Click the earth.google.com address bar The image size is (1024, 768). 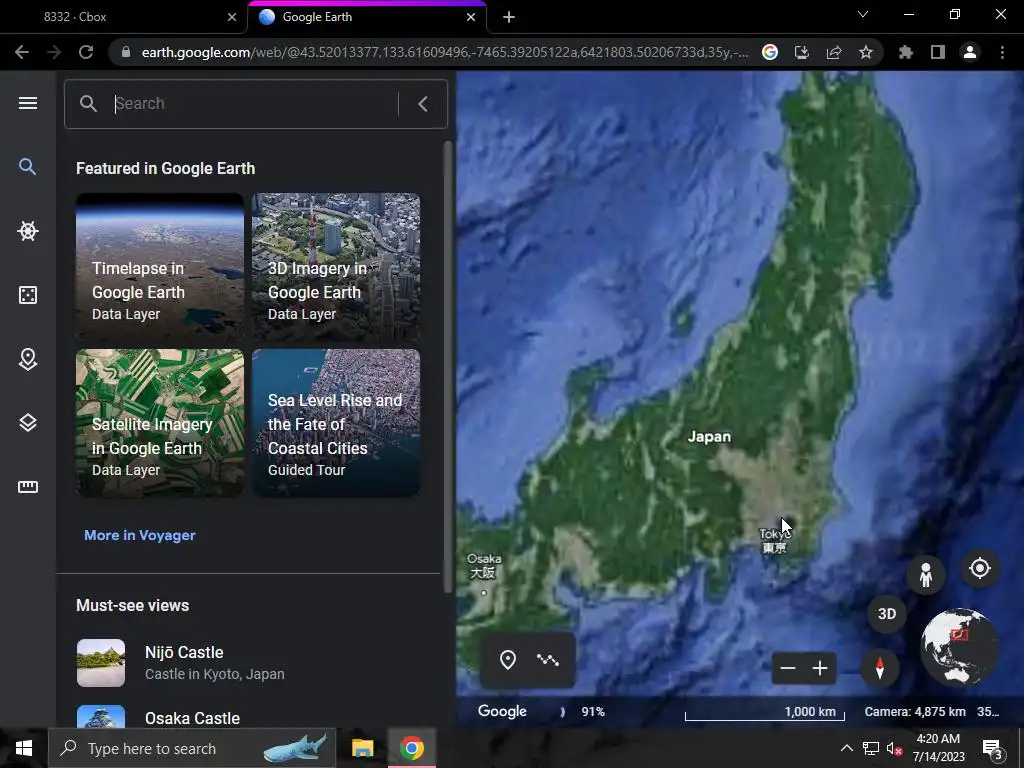click(444, 52)
